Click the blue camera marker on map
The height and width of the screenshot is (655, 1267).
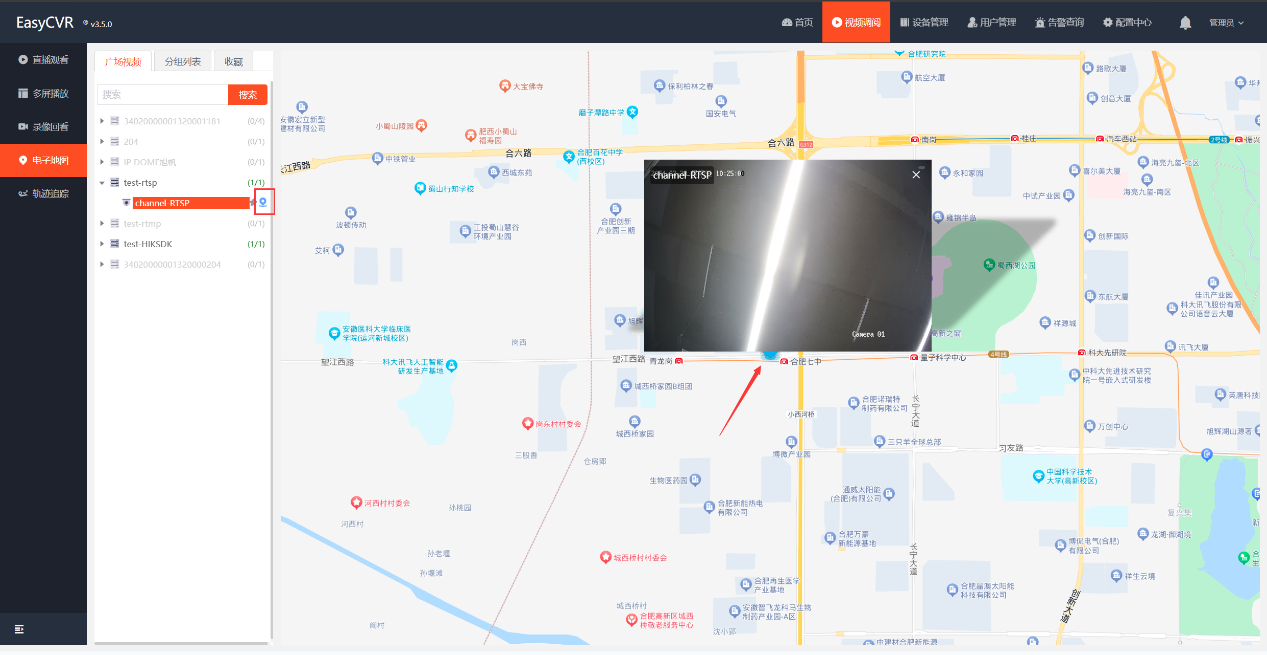(x=769, y=354)
